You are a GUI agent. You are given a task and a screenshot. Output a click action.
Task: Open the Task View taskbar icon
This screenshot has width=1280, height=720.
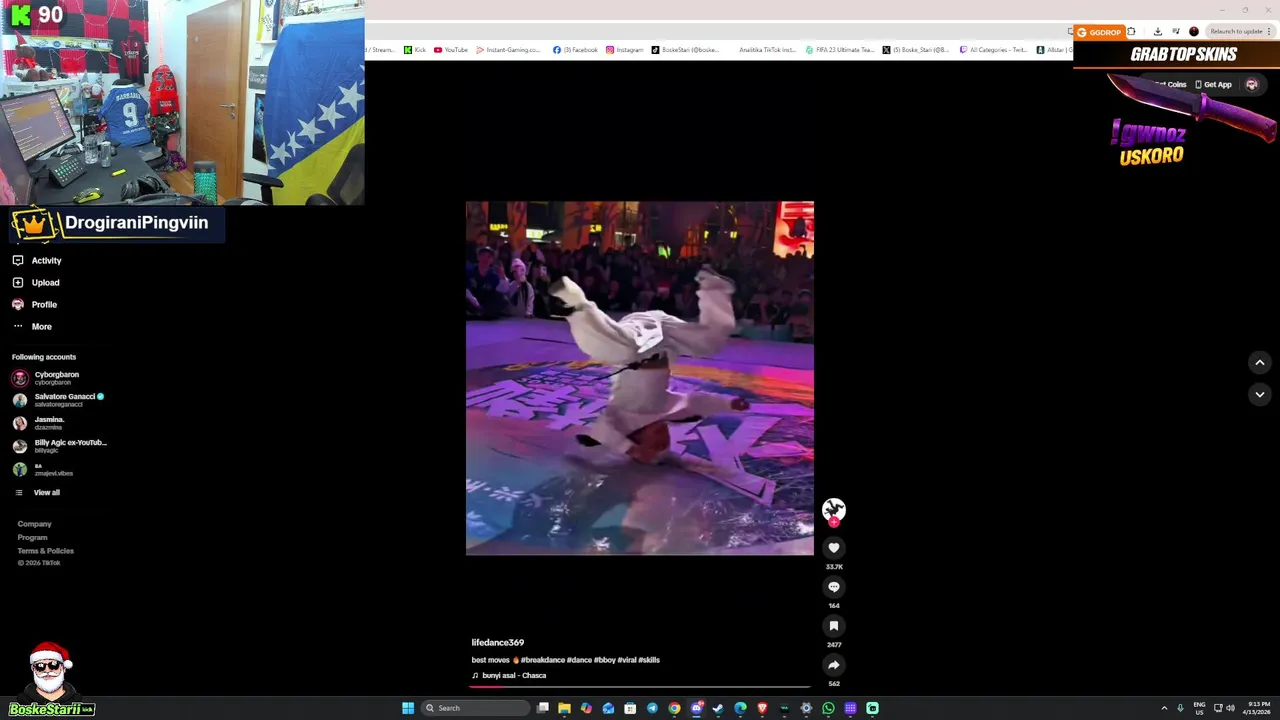[x=542, y=708]
